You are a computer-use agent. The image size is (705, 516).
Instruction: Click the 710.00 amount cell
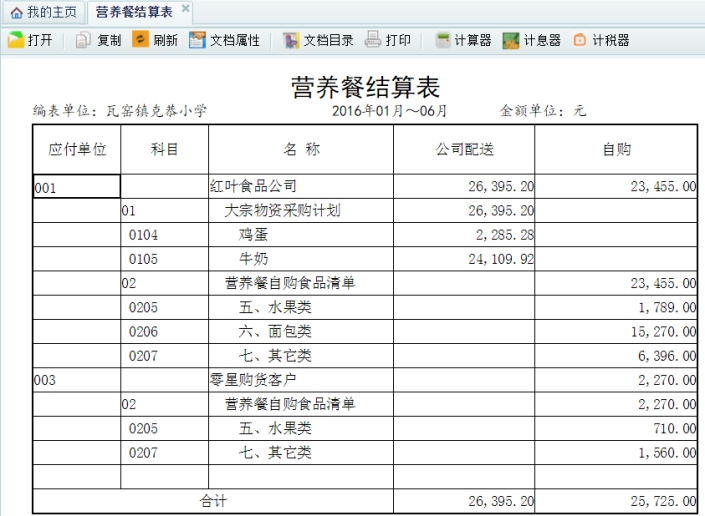(x=616, y=429)
